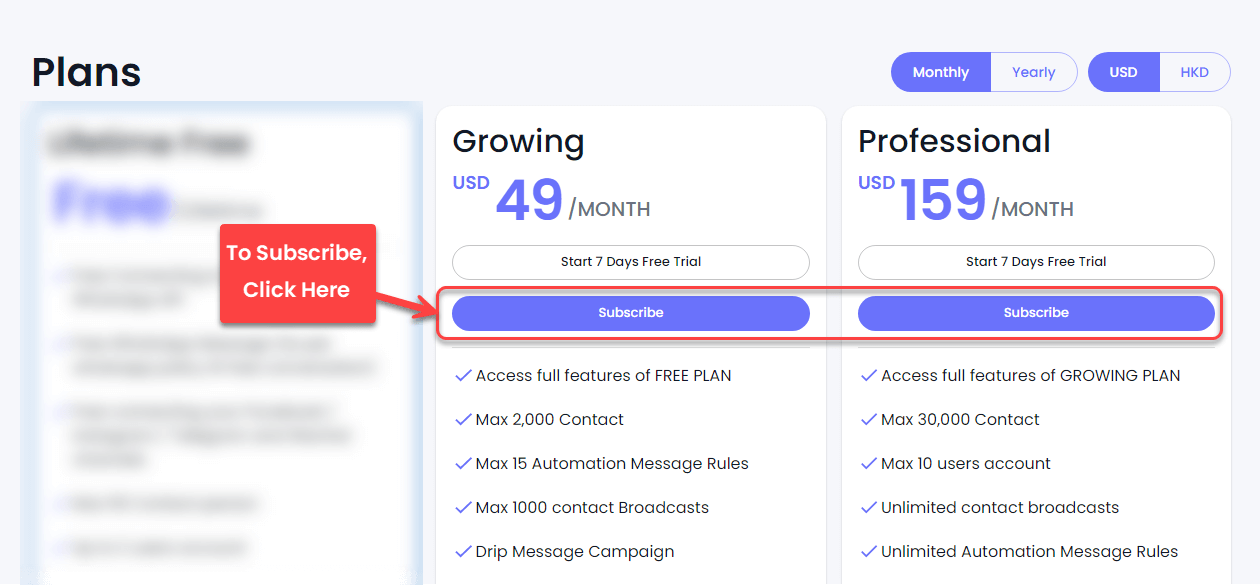Click the Professional plan title

tap(954, 141)
